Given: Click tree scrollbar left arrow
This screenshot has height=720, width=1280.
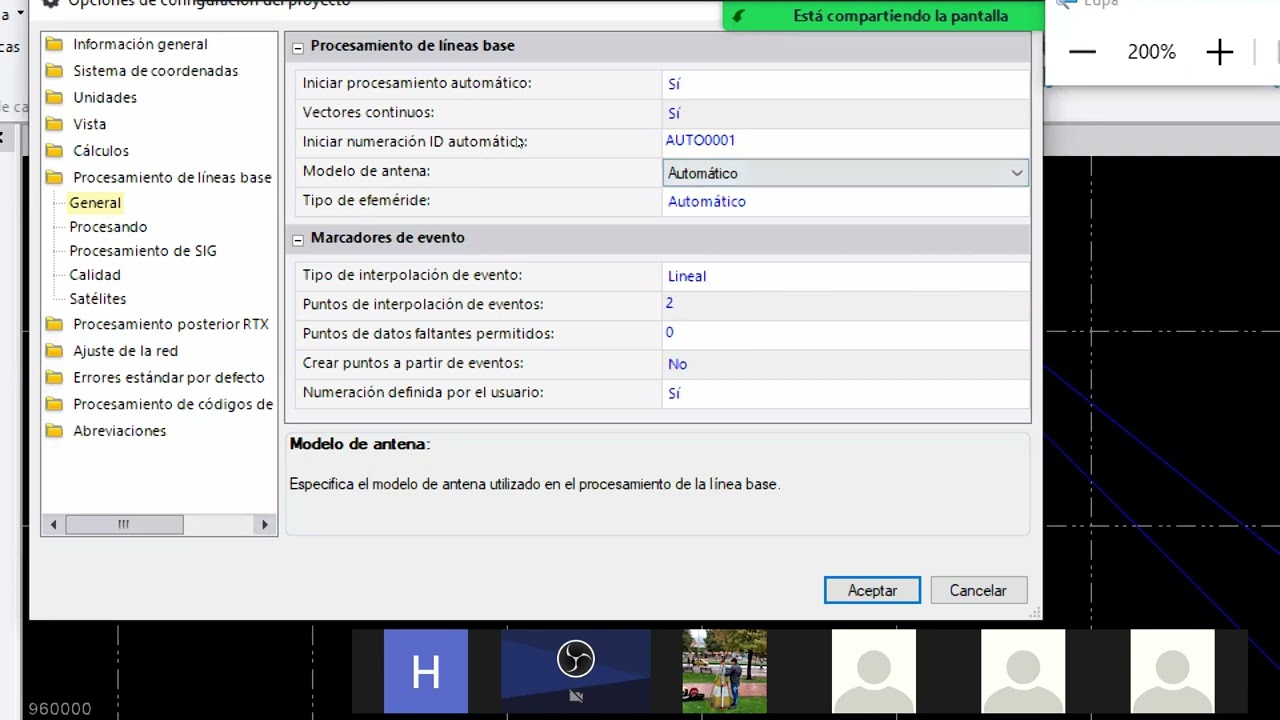Looking at the screenshot, I should [x=54, y=524].
